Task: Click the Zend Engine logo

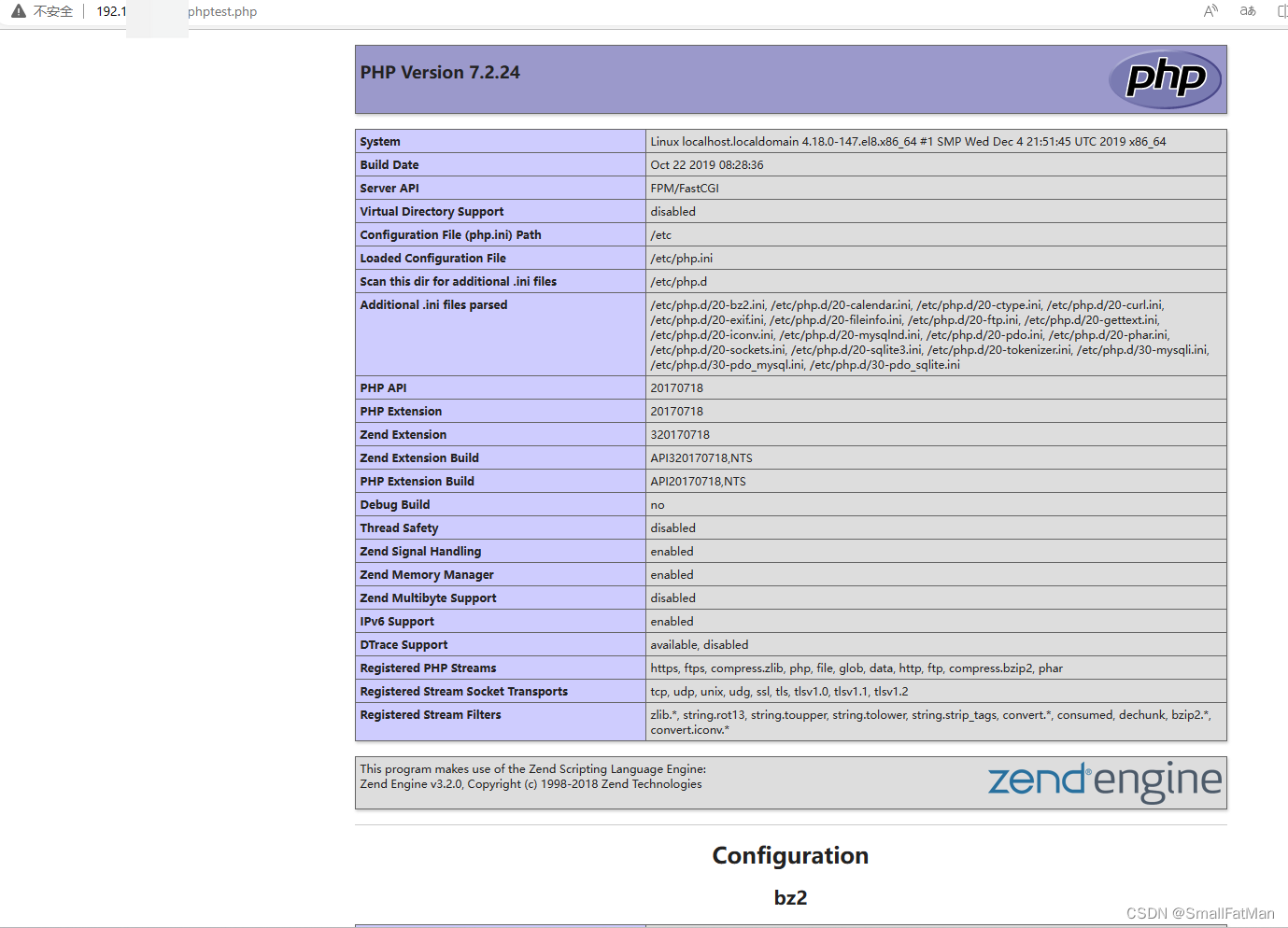Action: tap(1105, 780)
